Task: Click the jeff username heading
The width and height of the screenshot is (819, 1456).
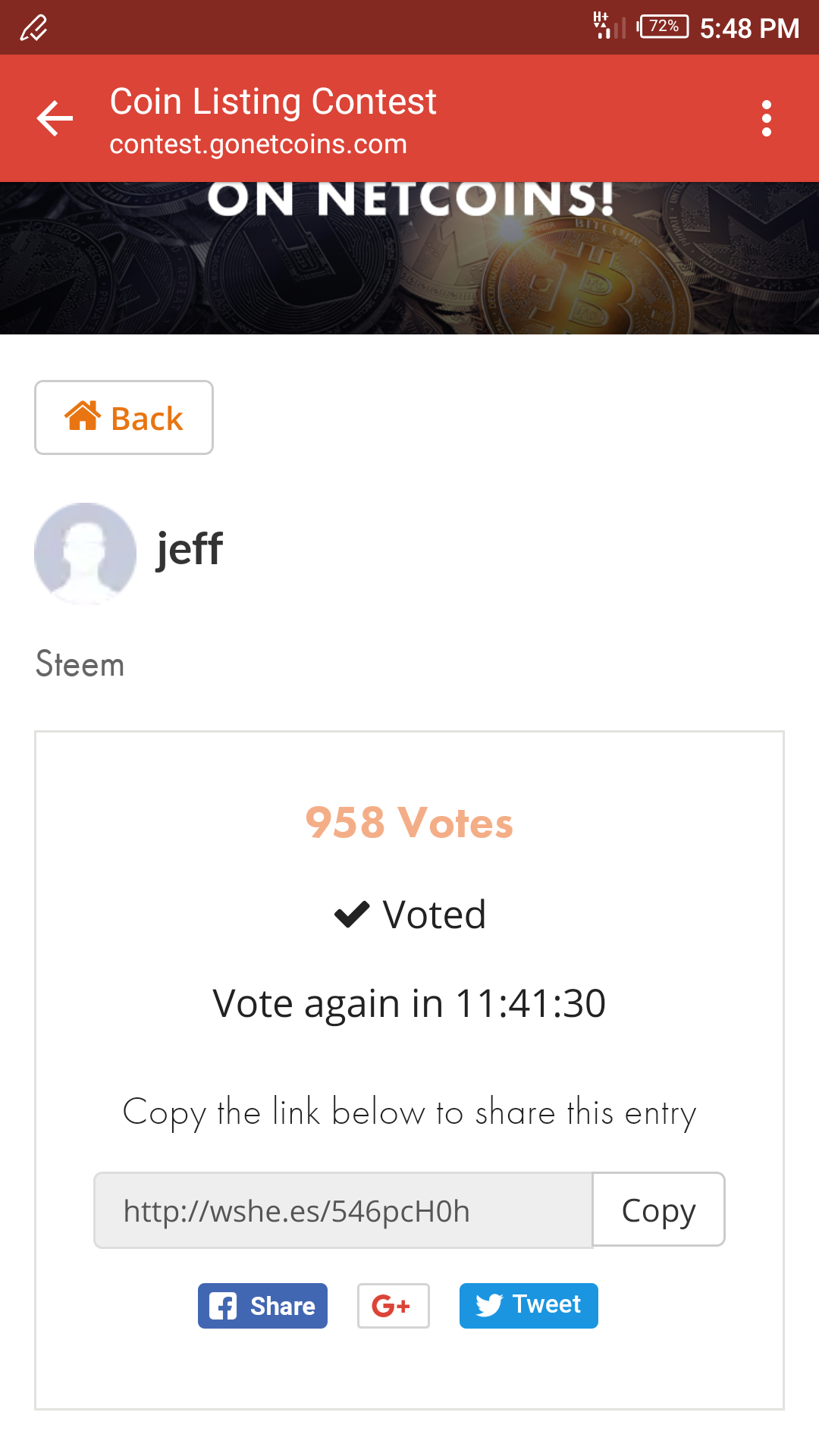Action: [190, 548]
